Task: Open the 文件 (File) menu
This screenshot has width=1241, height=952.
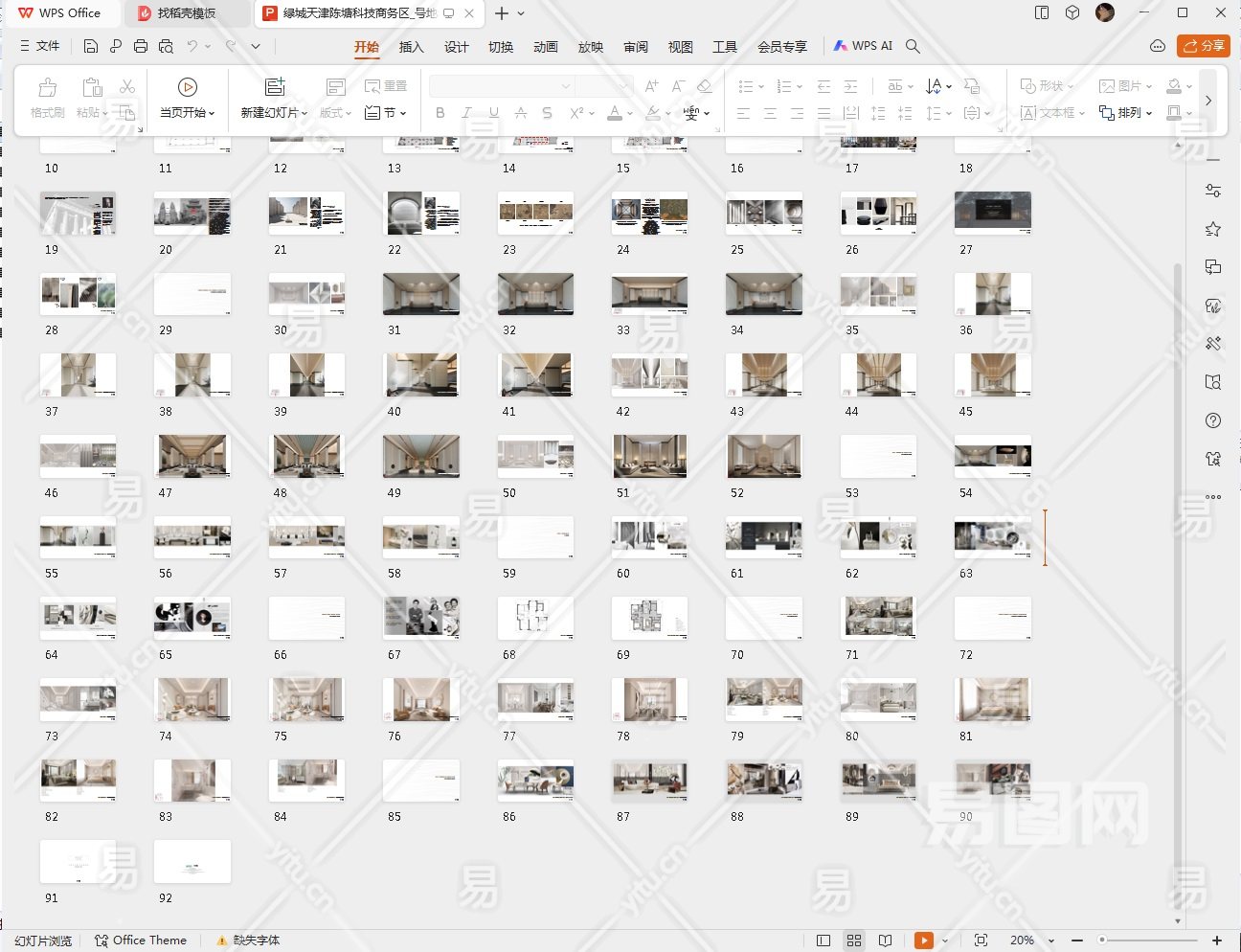Action: click(41, 46)
